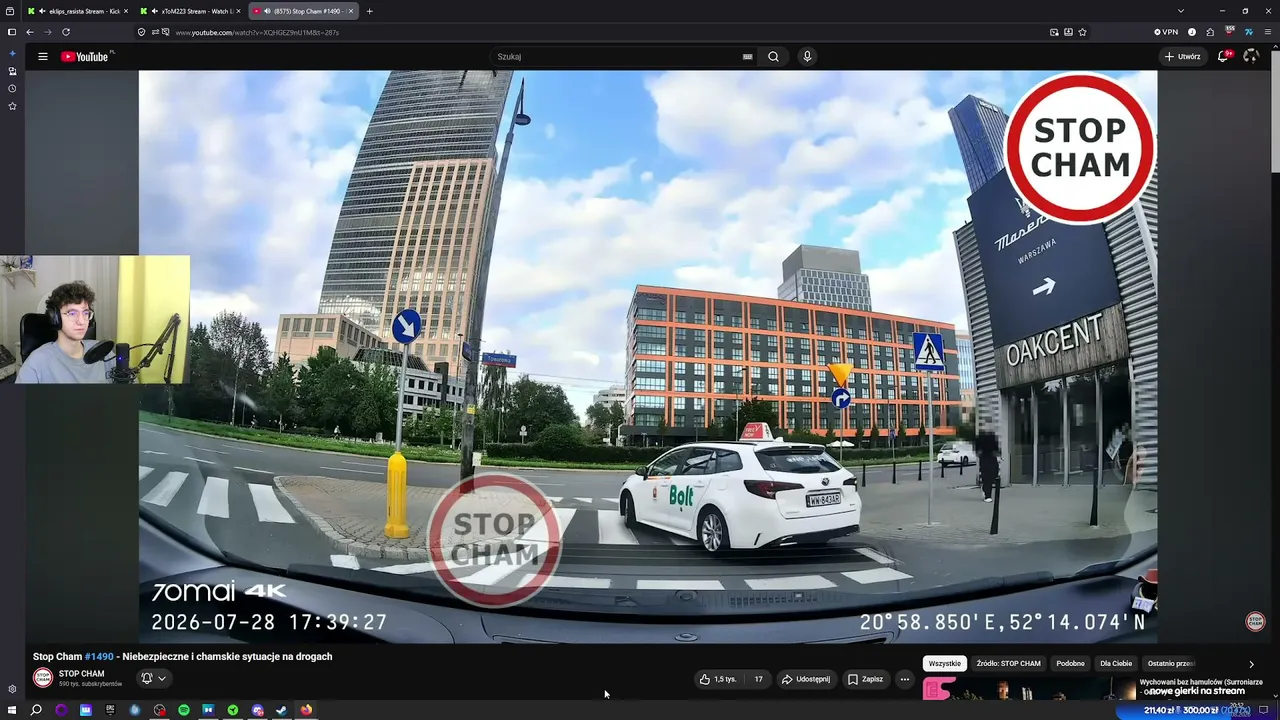Select the Wszystkie filter chip

coord(944,663)
